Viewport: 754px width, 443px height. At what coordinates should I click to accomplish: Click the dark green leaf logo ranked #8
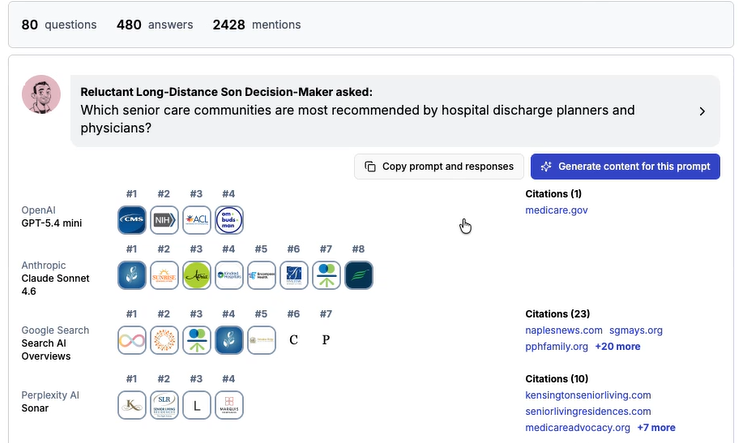click(359, 275)
